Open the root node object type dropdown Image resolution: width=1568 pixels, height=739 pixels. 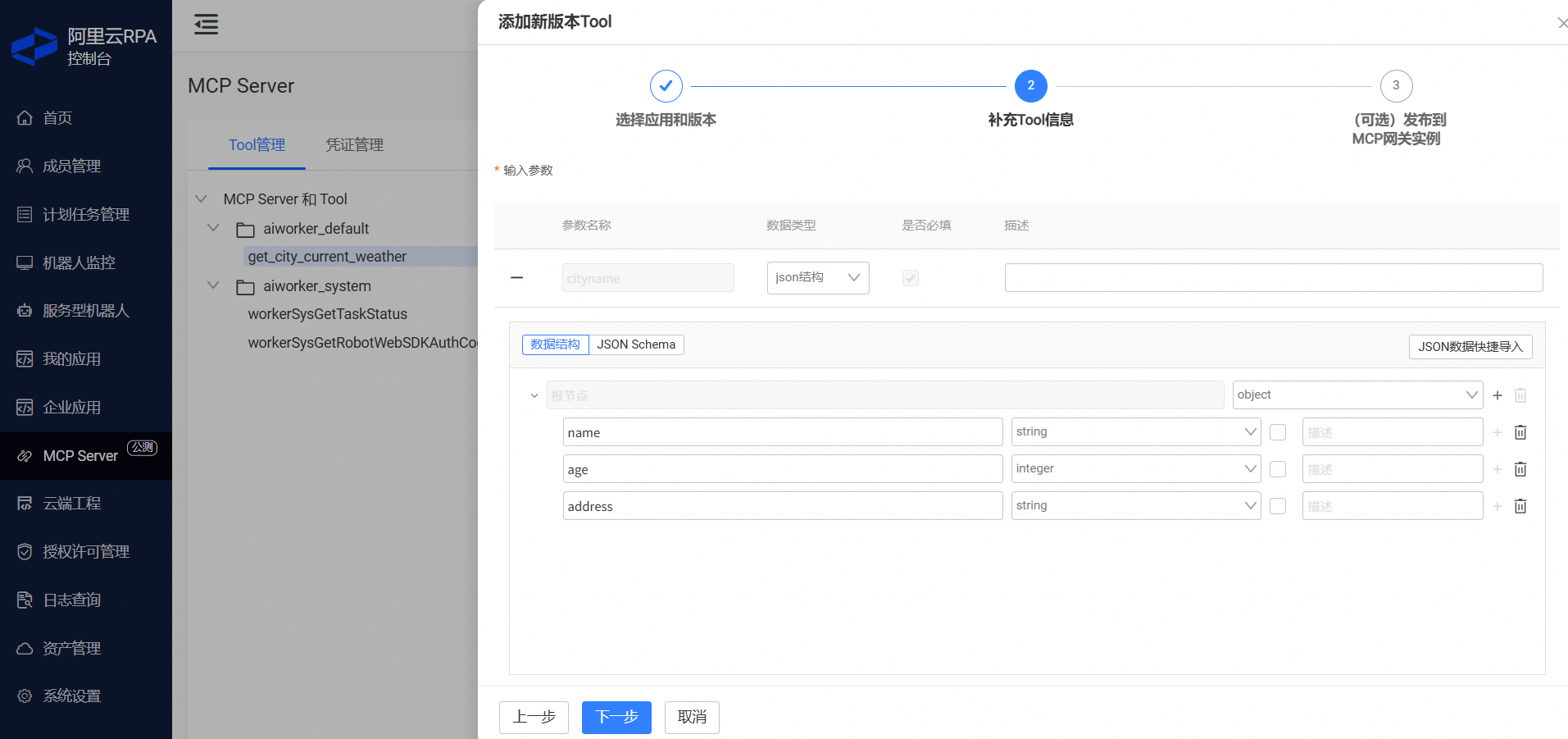[x=1358, y=395]
